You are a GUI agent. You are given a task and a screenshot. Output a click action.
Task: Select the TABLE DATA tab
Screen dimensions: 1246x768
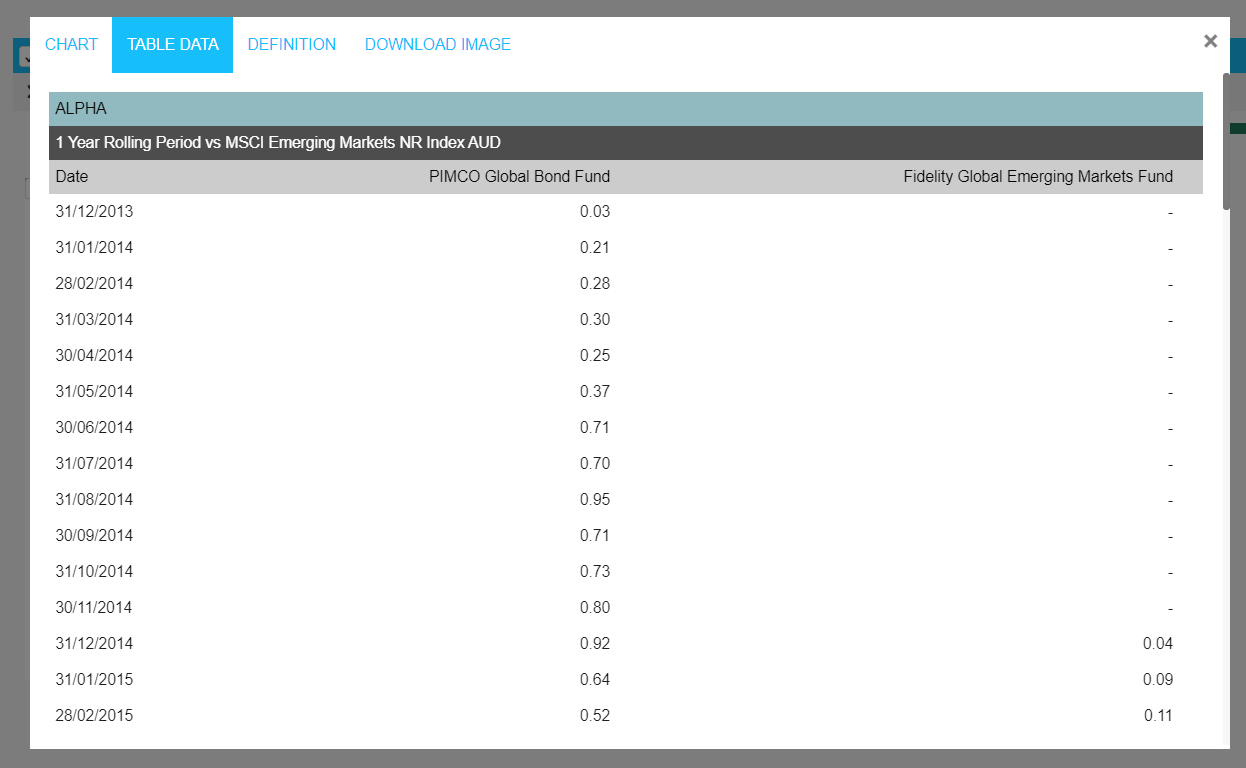[x=172, y=45]
